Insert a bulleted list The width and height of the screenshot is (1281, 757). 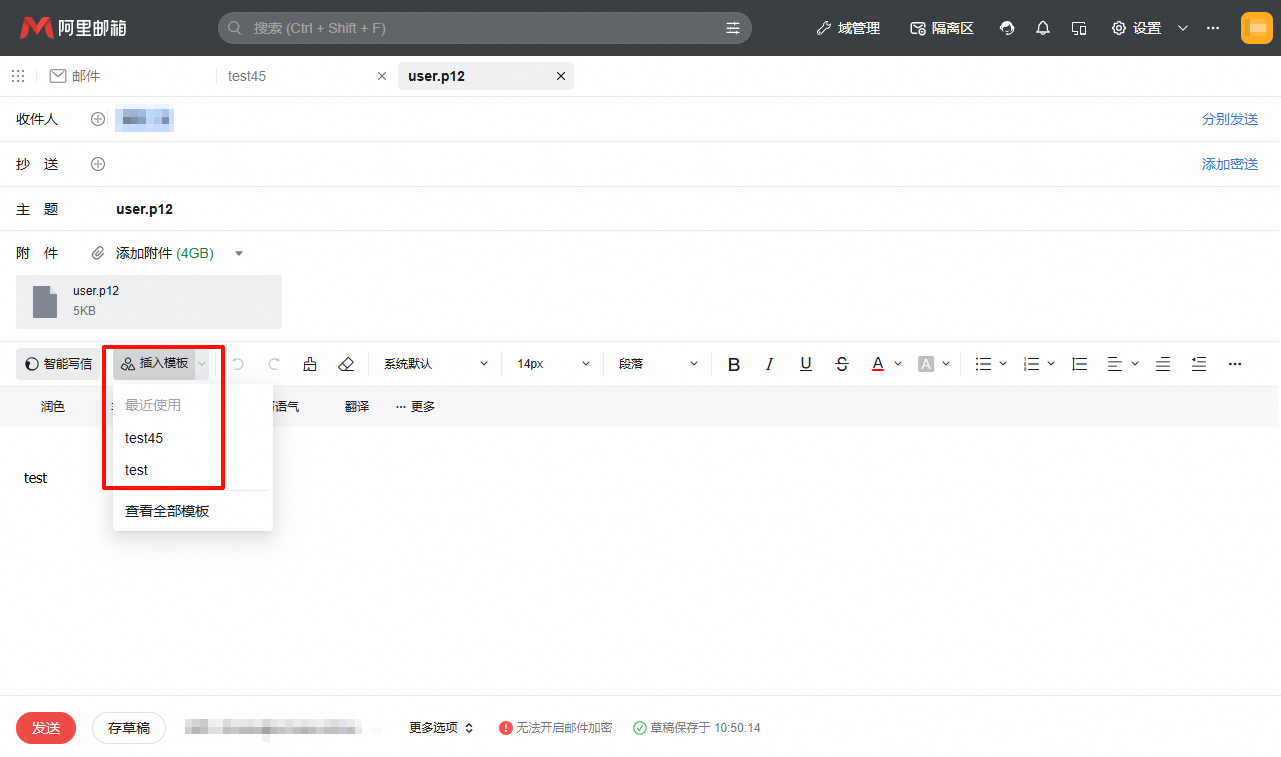click(x=984, y=364)
